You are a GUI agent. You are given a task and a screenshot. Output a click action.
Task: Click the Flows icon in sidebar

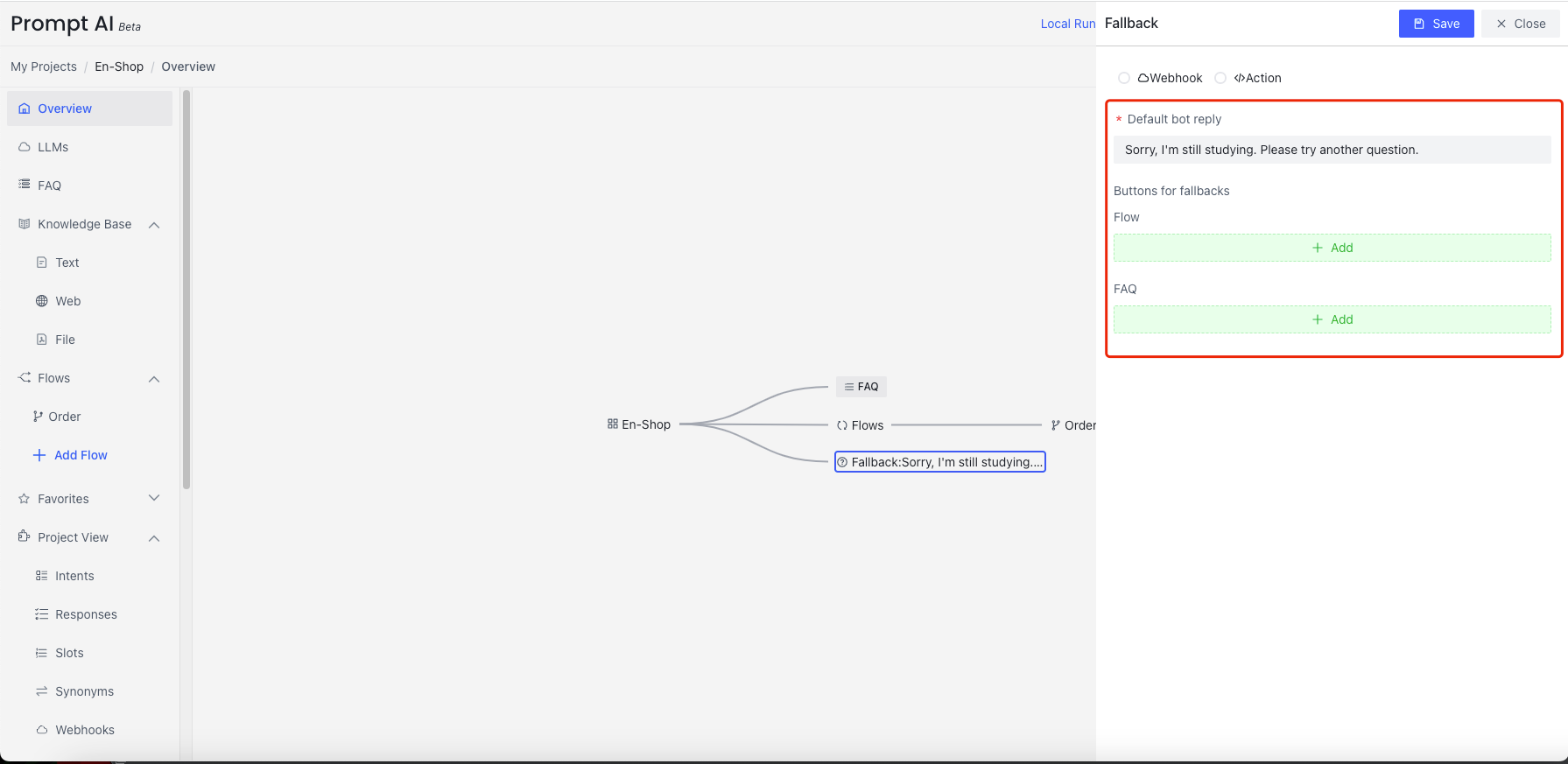click(x=25, y=377)
